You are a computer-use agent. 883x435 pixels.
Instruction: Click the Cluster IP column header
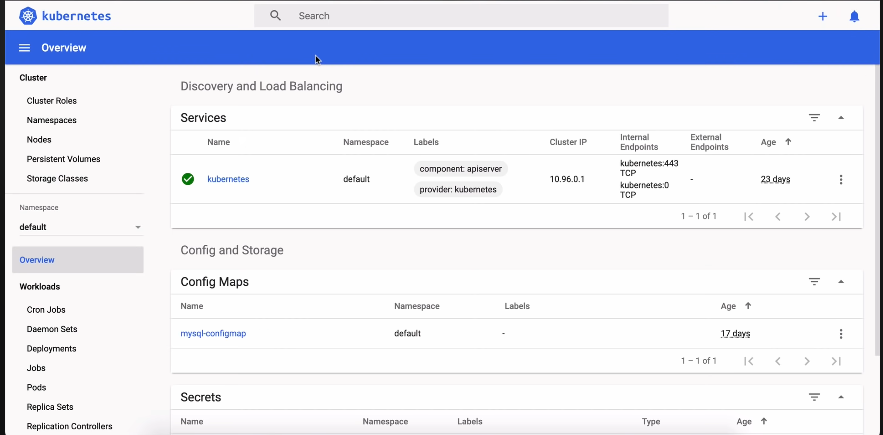[568, 142]
